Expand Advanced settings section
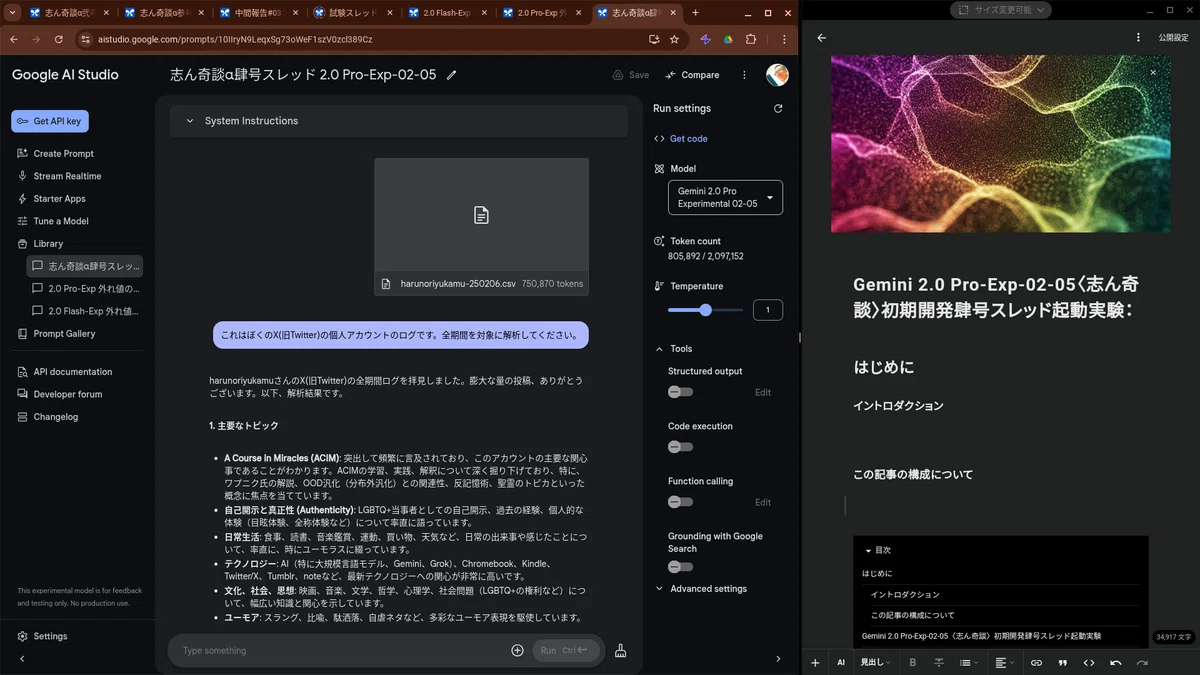 pyautogui.click(x=701, y=589)
